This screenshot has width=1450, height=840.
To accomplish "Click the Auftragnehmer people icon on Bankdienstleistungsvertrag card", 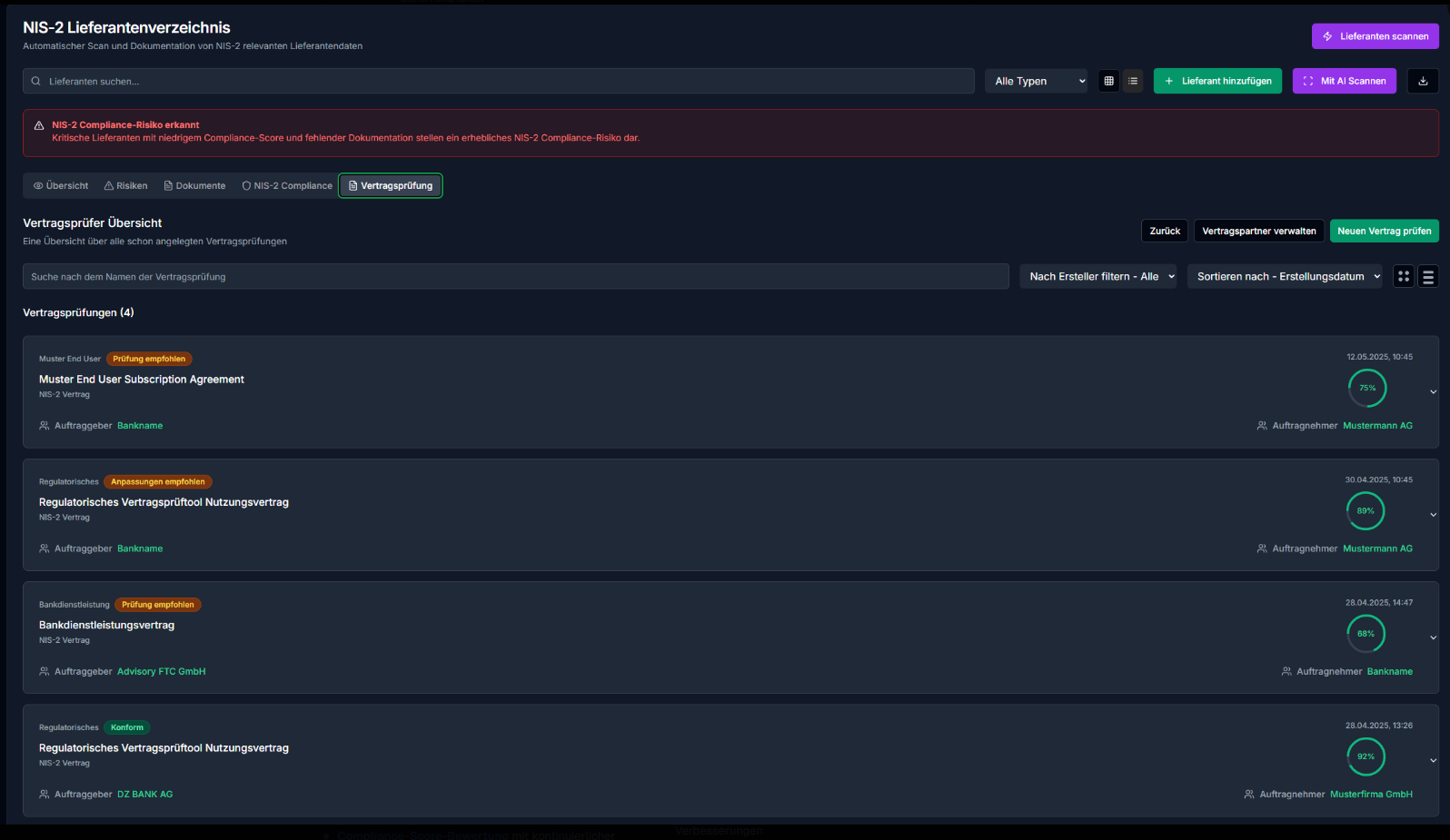I will pyautogui.click(x=1286, y=671).
